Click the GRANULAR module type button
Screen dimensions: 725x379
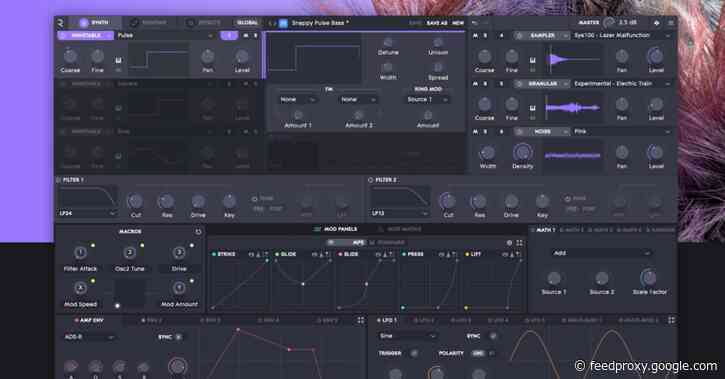point(542,84)
